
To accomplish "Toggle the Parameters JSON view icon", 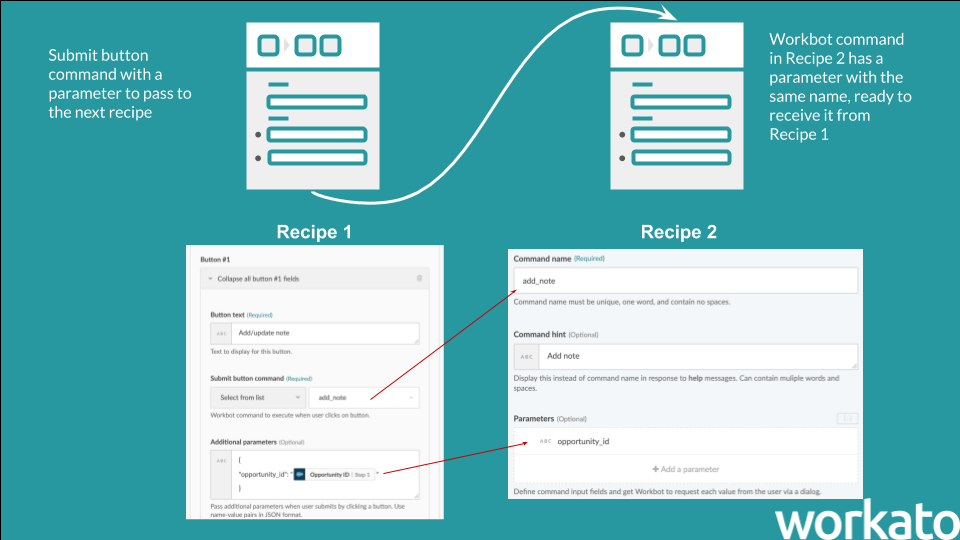I will tap(847, 418).
